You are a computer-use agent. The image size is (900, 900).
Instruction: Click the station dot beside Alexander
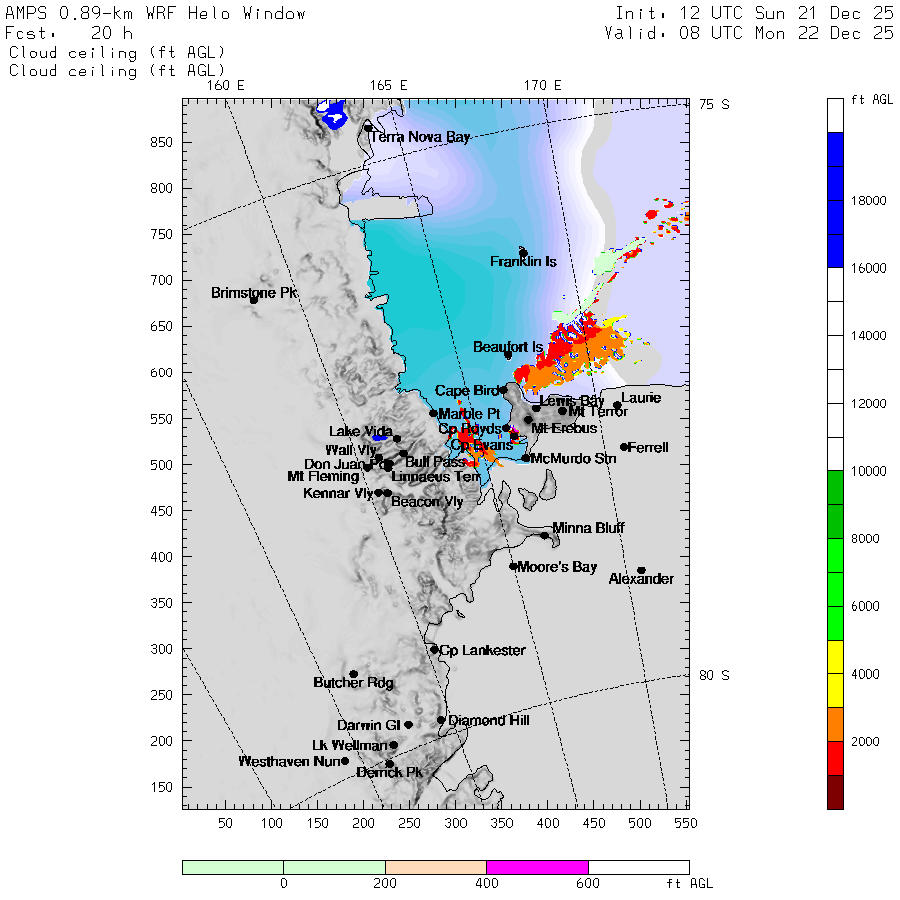[x=642, y=571]
